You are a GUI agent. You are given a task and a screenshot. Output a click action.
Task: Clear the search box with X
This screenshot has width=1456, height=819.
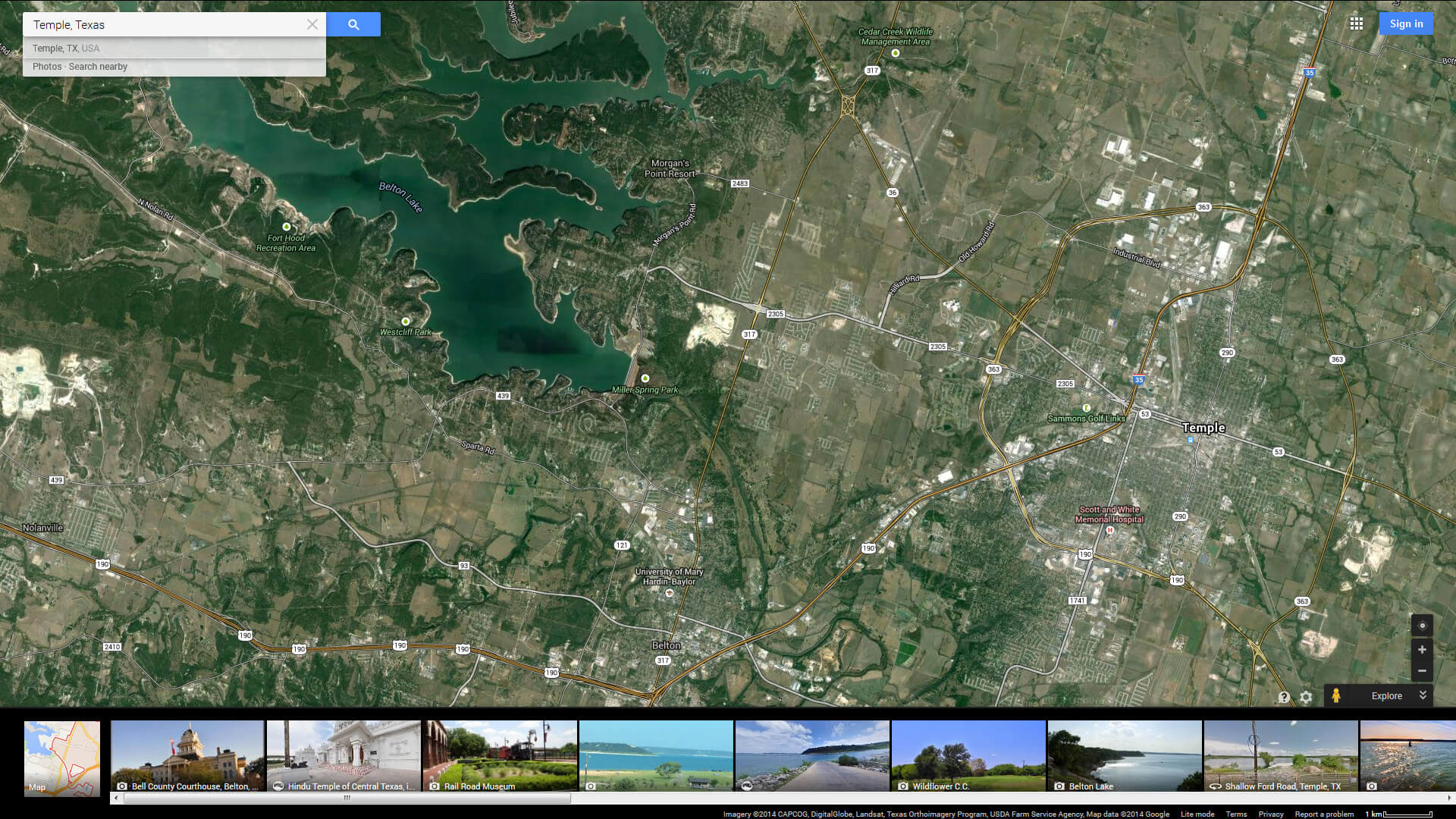(x=312, y=24)
